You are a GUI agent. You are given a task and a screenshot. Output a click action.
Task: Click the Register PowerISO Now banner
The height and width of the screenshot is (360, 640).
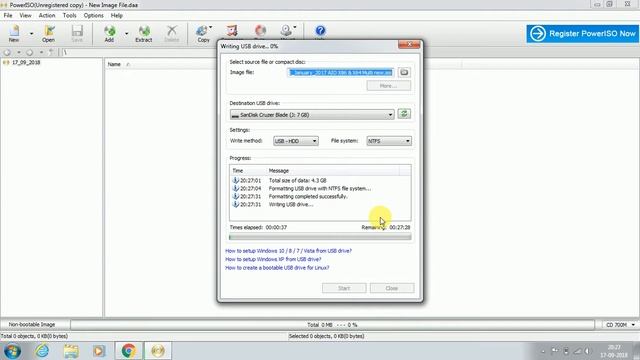(x=582, y=33)
